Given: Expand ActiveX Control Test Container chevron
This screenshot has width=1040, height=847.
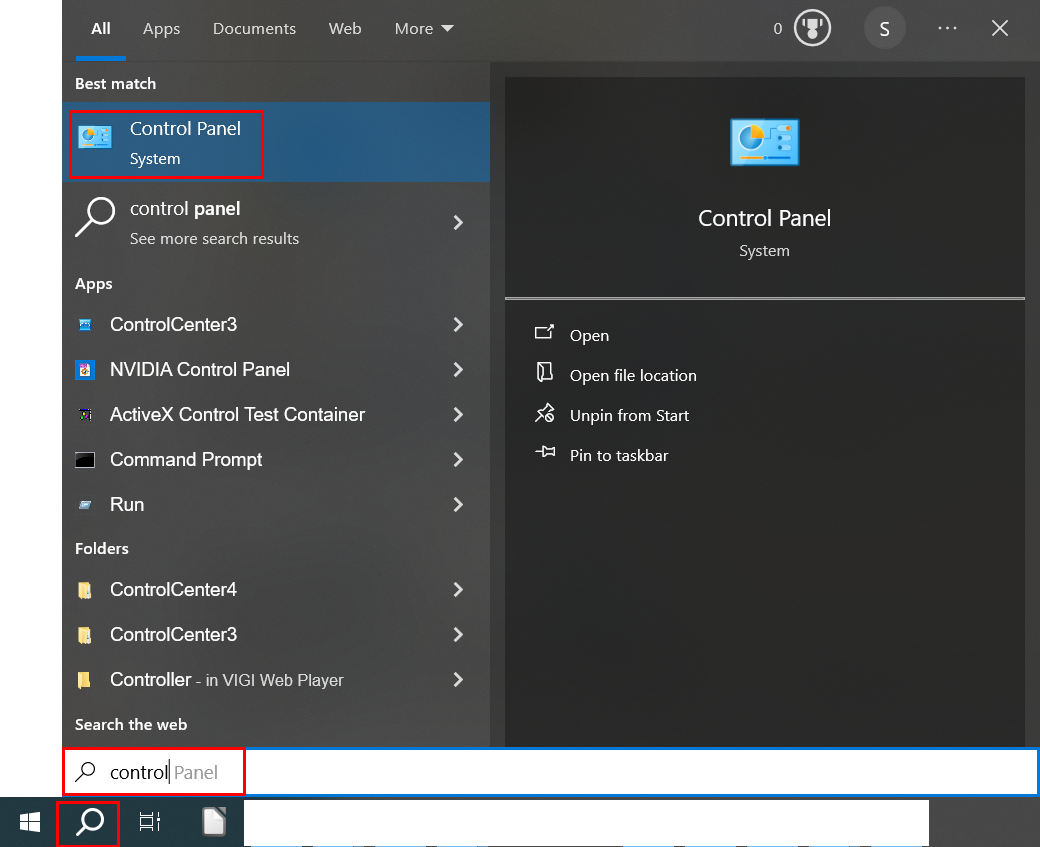Looking at the screenshot, I should [458, 415].
